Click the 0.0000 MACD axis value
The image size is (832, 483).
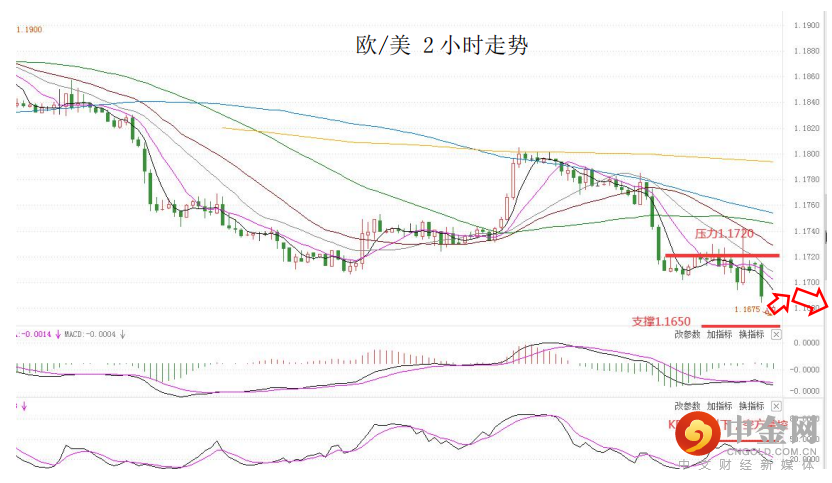807,343
